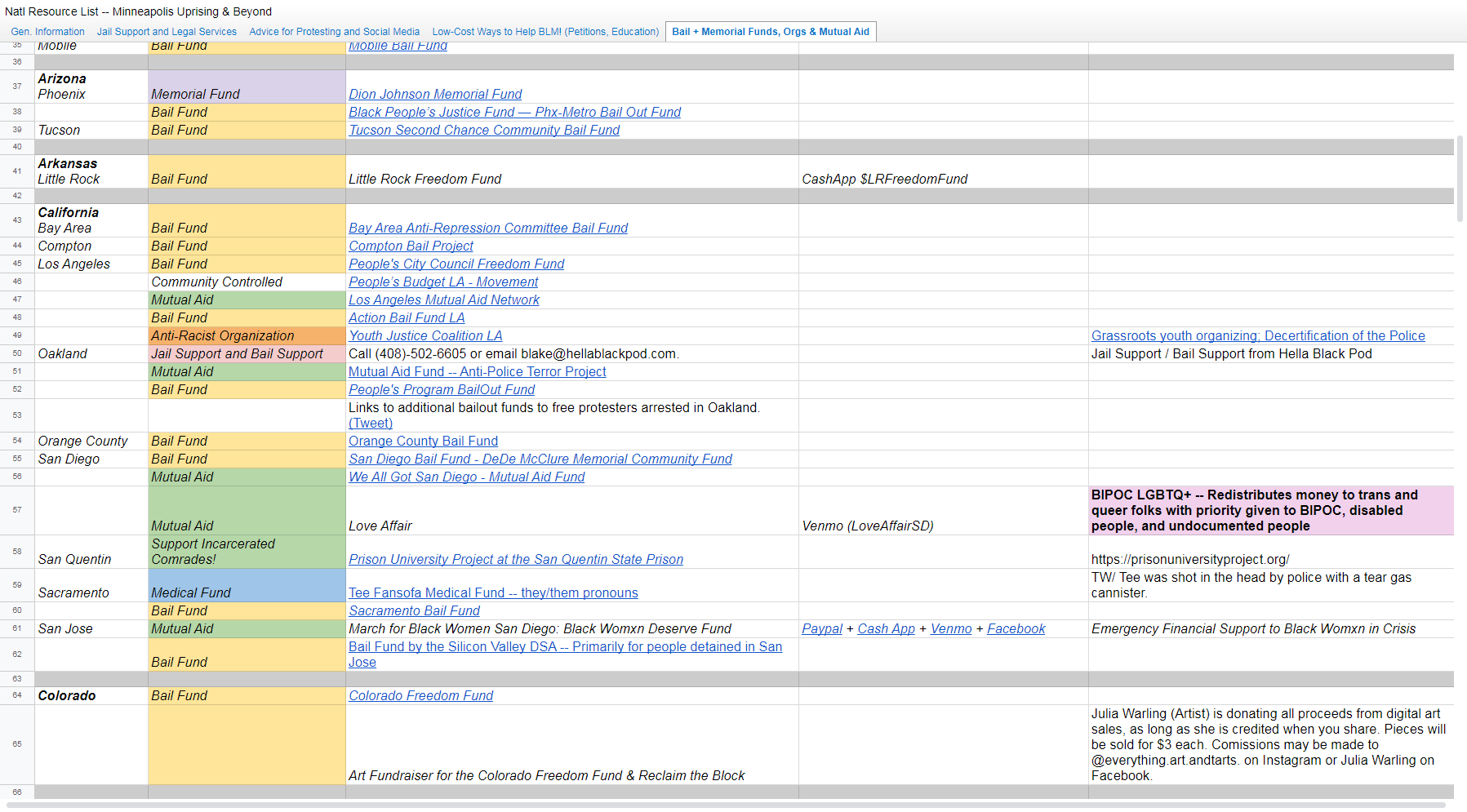This screenshot has height=812, width=1467.
Task: Select the Community Controlled cell
Action: click(247, 282)
